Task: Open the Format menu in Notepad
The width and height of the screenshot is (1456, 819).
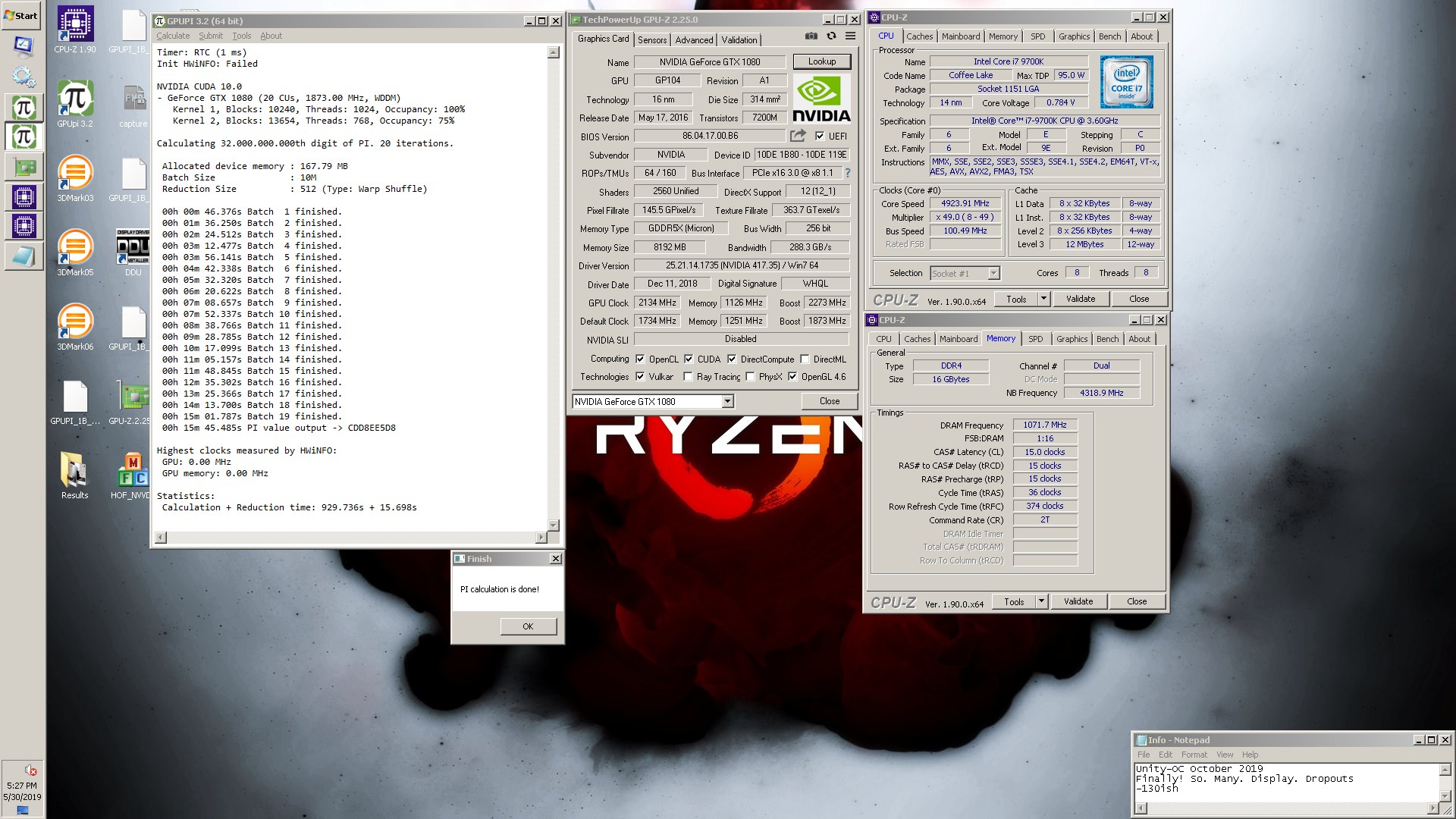Action: 1194,755
